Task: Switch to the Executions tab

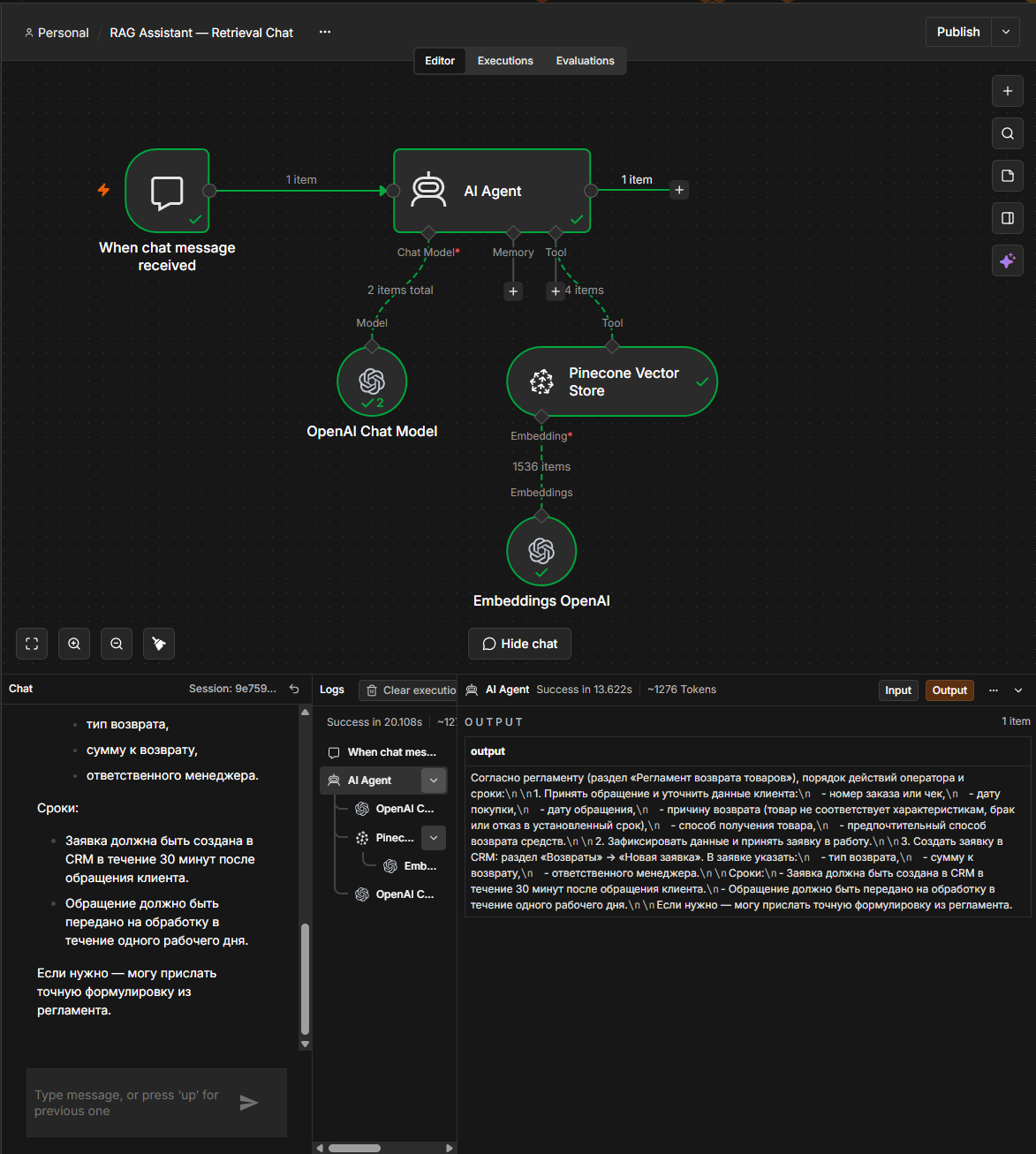Action: (x=505, y=61)
